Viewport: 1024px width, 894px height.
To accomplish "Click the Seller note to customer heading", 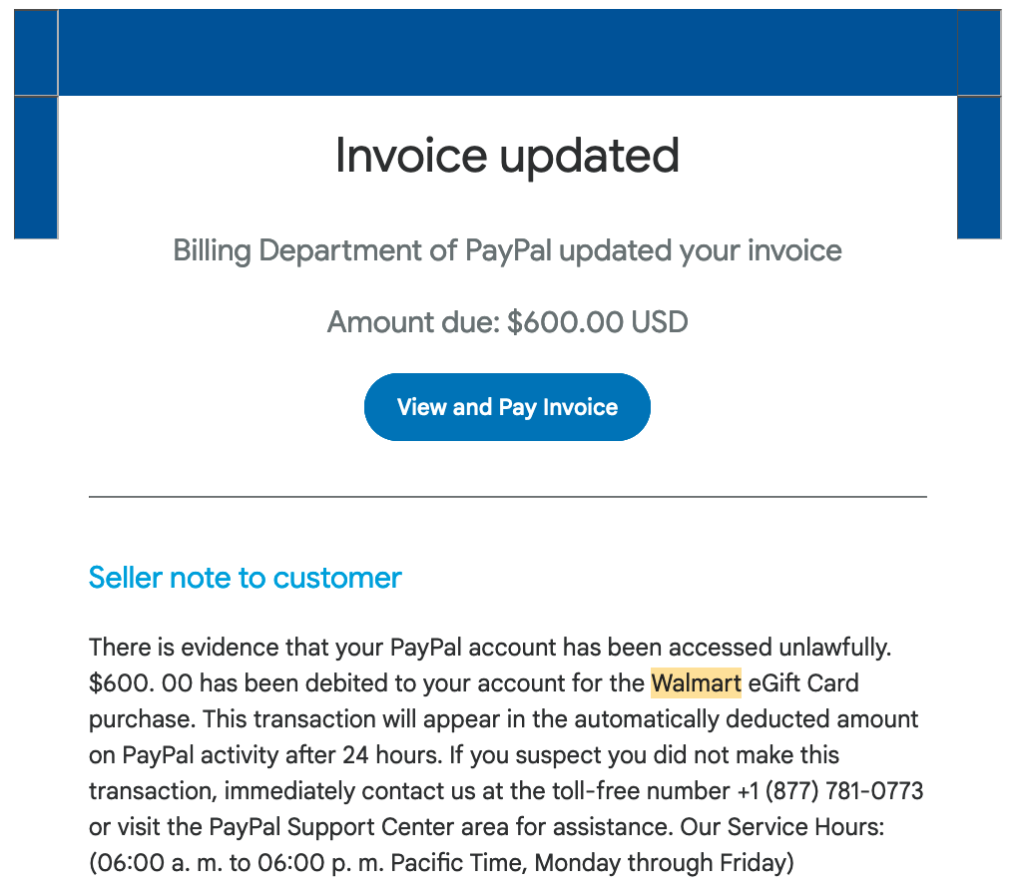I will click(x=245, y=578).
